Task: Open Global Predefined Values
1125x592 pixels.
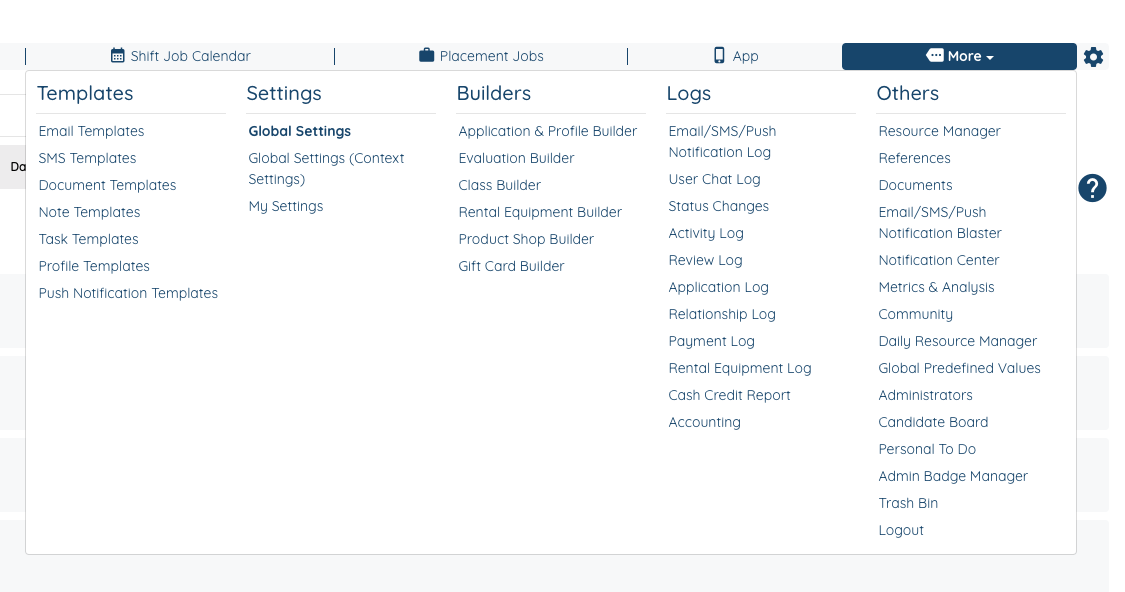Action: [x=959, y=368]
